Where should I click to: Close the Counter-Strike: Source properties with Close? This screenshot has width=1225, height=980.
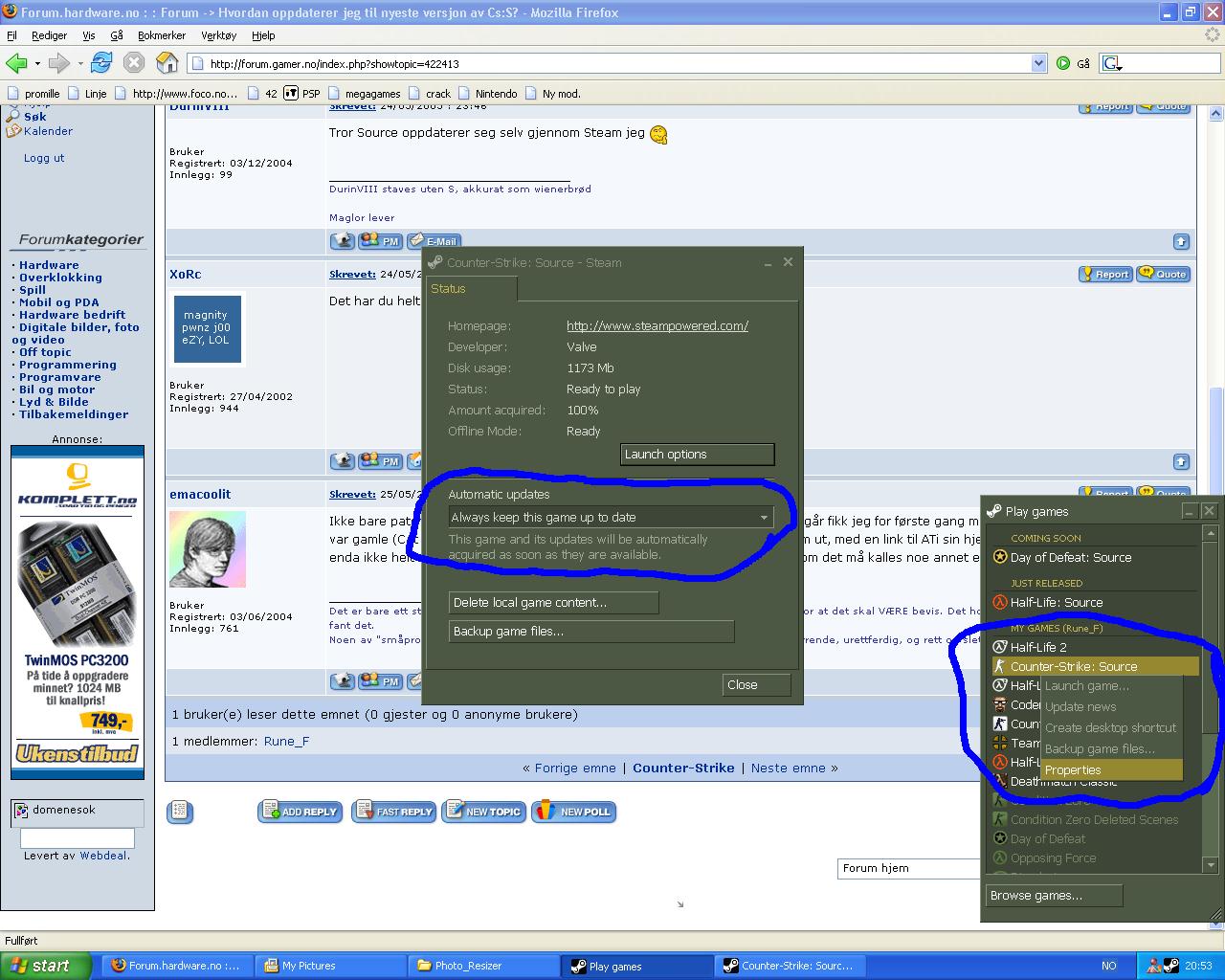pos(756,684)
